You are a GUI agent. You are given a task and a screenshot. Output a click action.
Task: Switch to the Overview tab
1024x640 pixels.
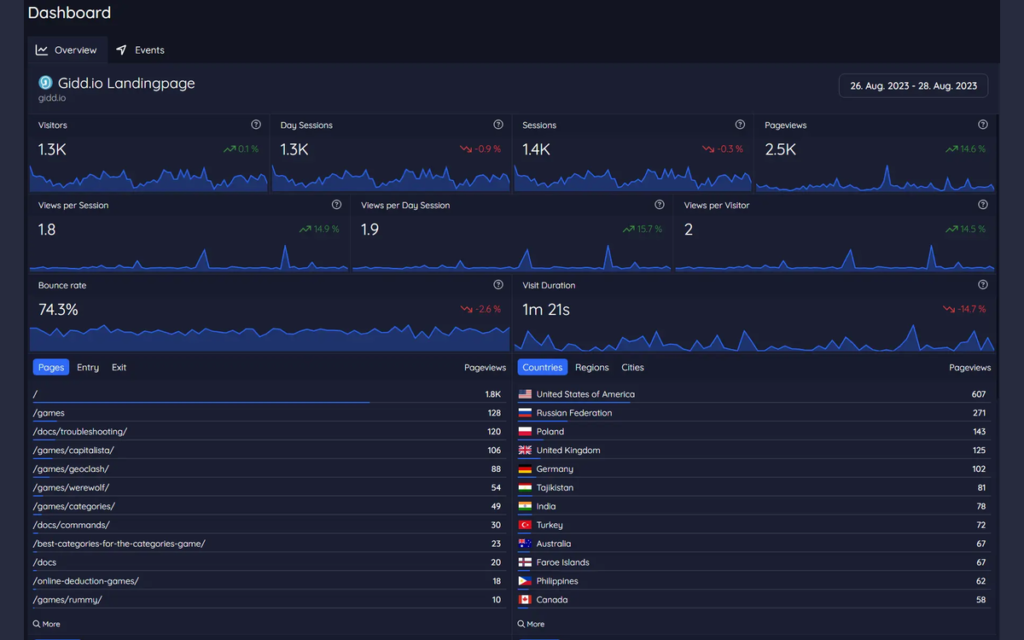tap(67, 50)
